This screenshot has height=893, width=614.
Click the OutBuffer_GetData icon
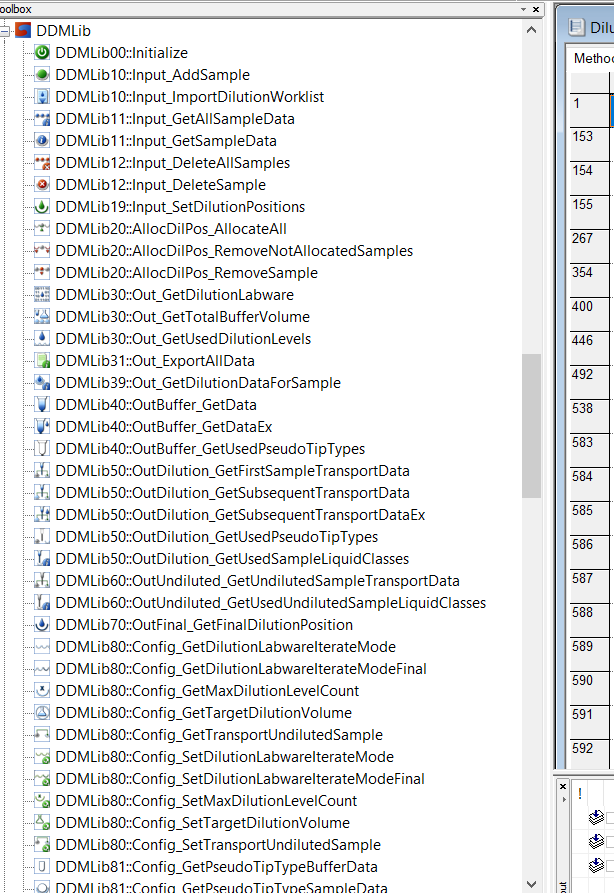(42, 405)
